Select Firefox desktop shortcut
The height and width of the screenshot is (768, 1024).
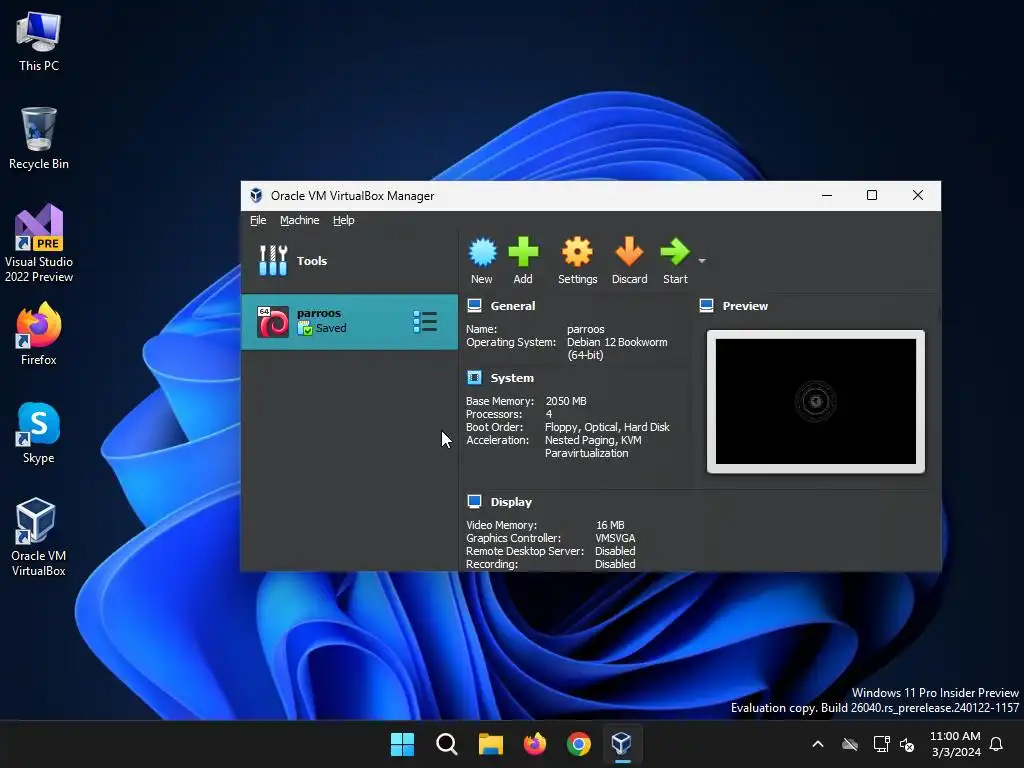tap(39, 334)
